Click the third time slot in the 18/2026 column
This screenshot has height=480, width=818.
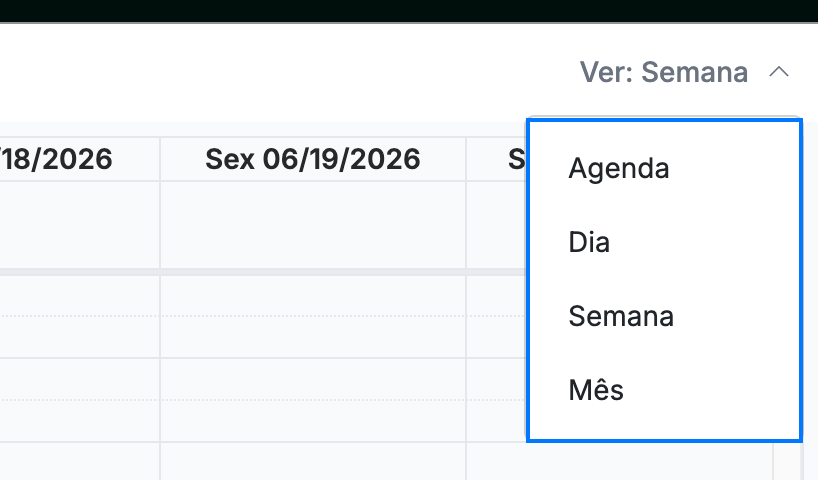coord(80,379)
